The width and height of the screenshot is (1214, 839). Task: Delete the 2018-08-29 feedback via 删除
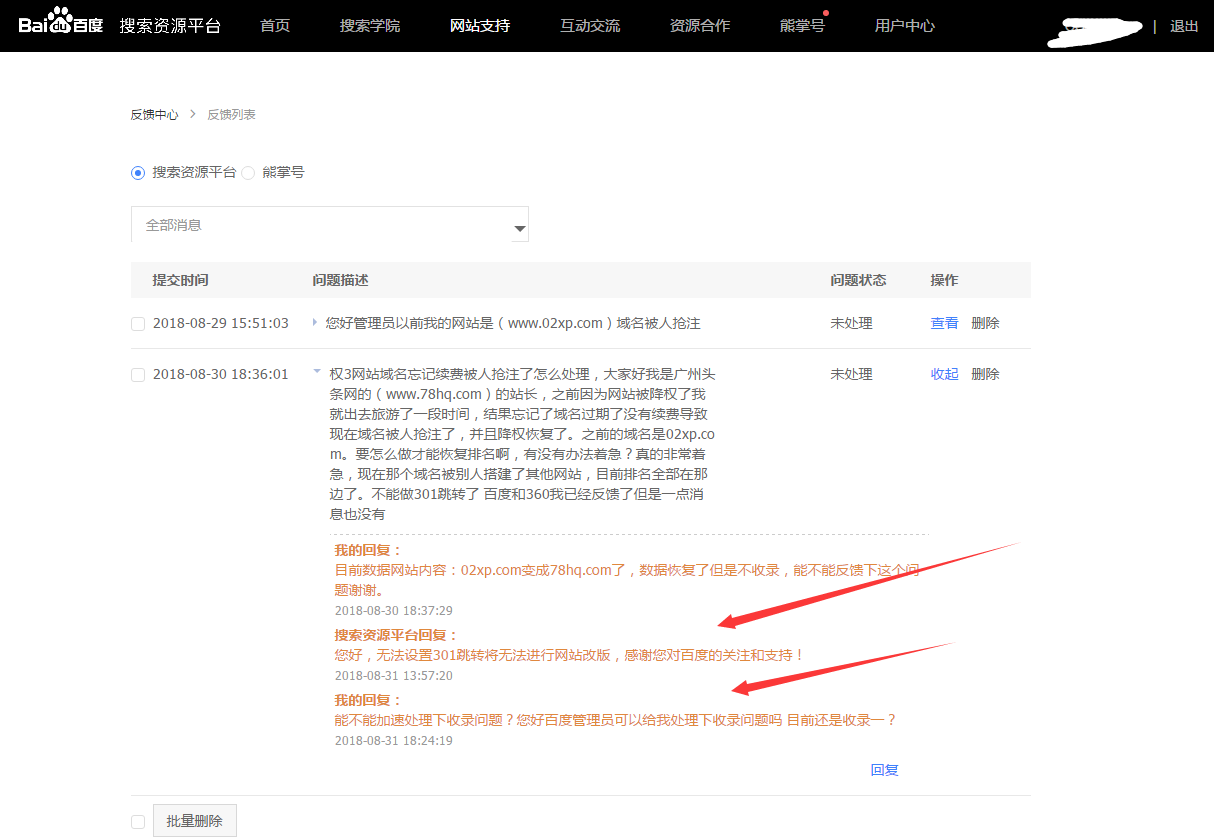(985, 323)
